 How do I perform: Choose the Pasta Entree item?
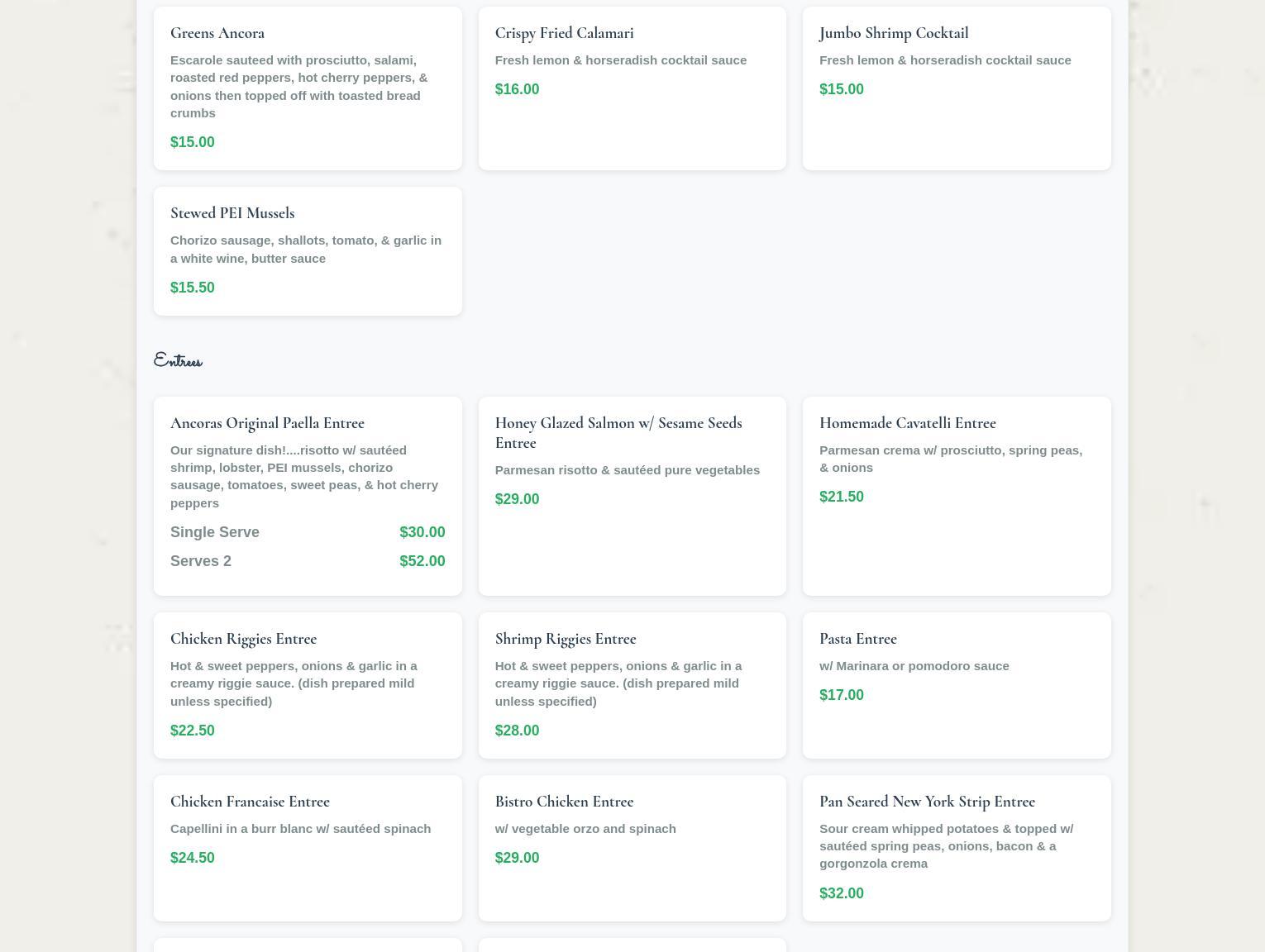pos(857,639)
